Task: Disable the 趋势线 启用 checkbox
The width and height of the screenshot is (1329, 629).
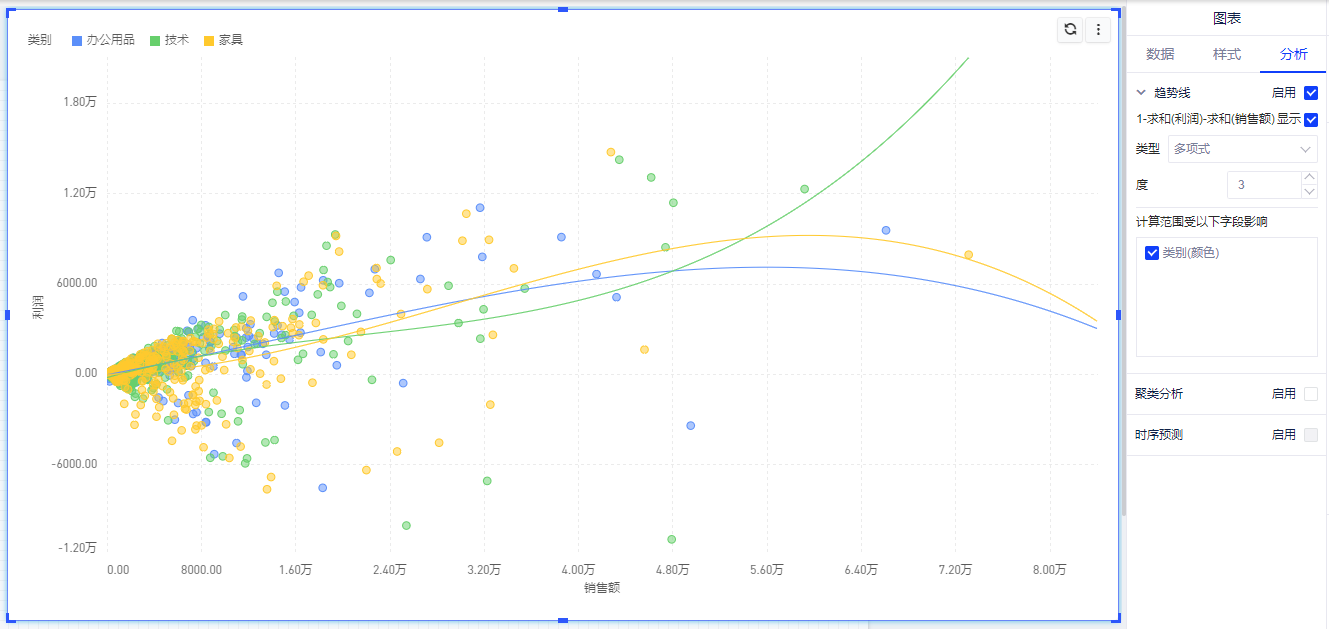Action: pos(1311,93)
